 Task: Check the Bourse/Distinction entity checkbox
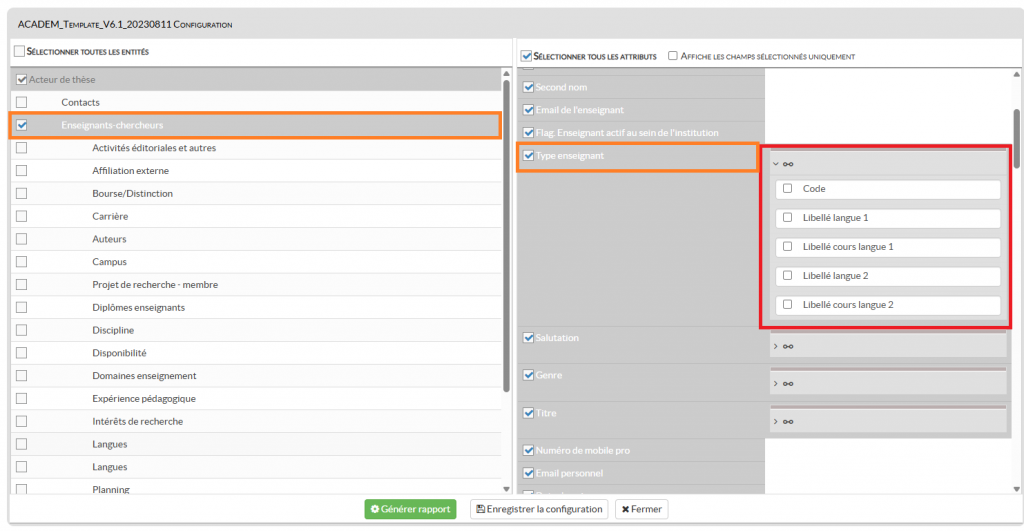[x=22, y=194]
